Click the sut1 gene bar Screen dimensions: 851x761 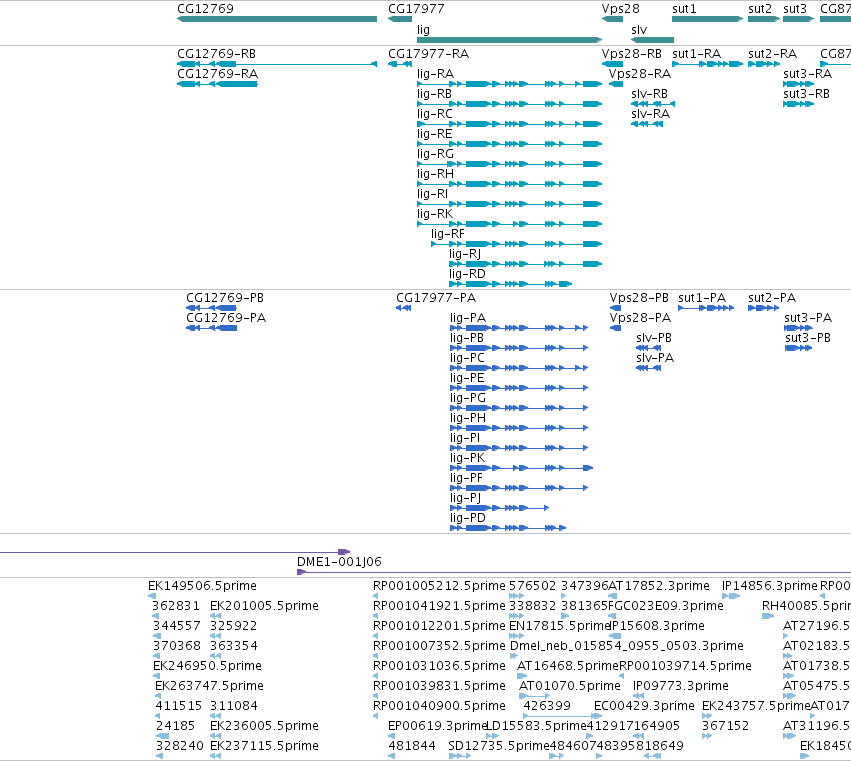pyautogui.click(x=707, y=19)
